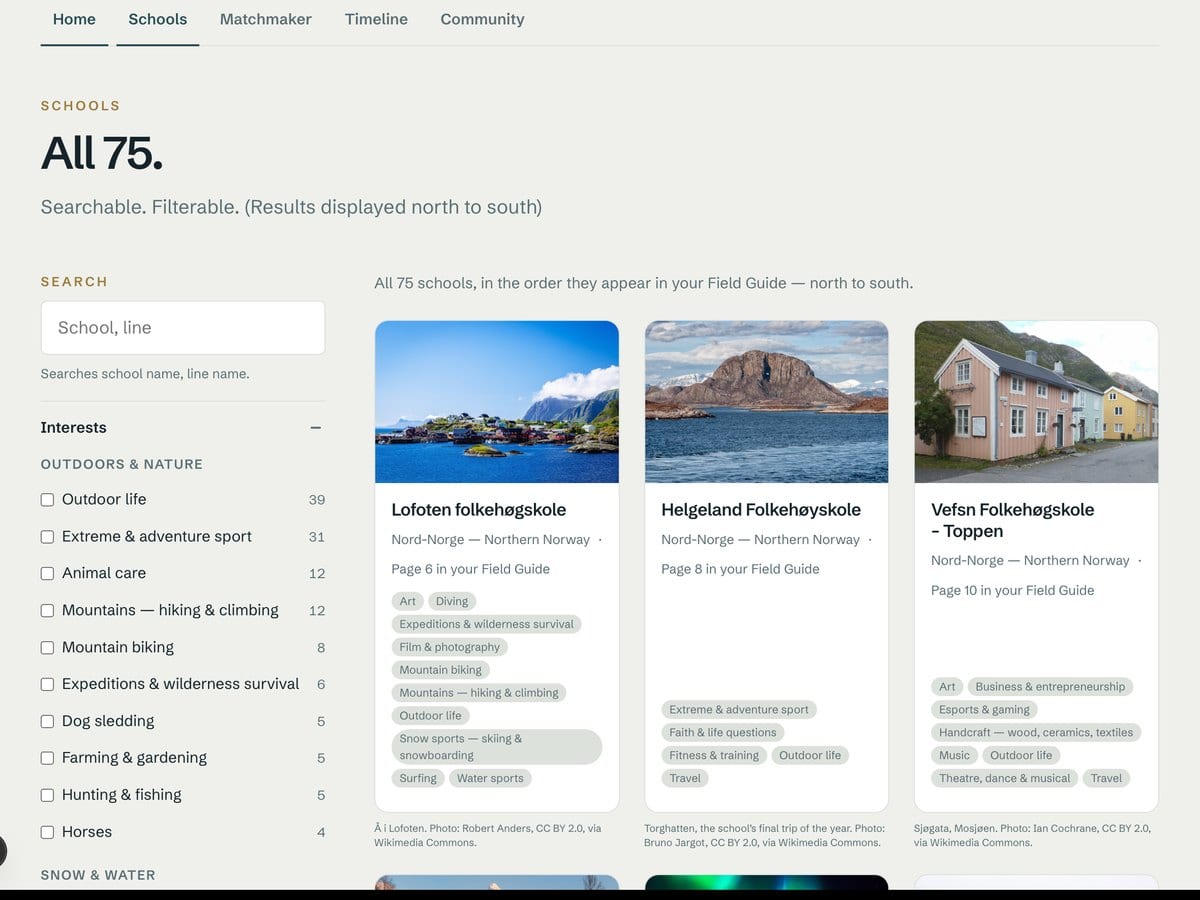The width and height of the screenshot is (1200, 900).
Task: Select the Handcraft — wood, ceramics, textiles tag
Action: (1036, 732)
